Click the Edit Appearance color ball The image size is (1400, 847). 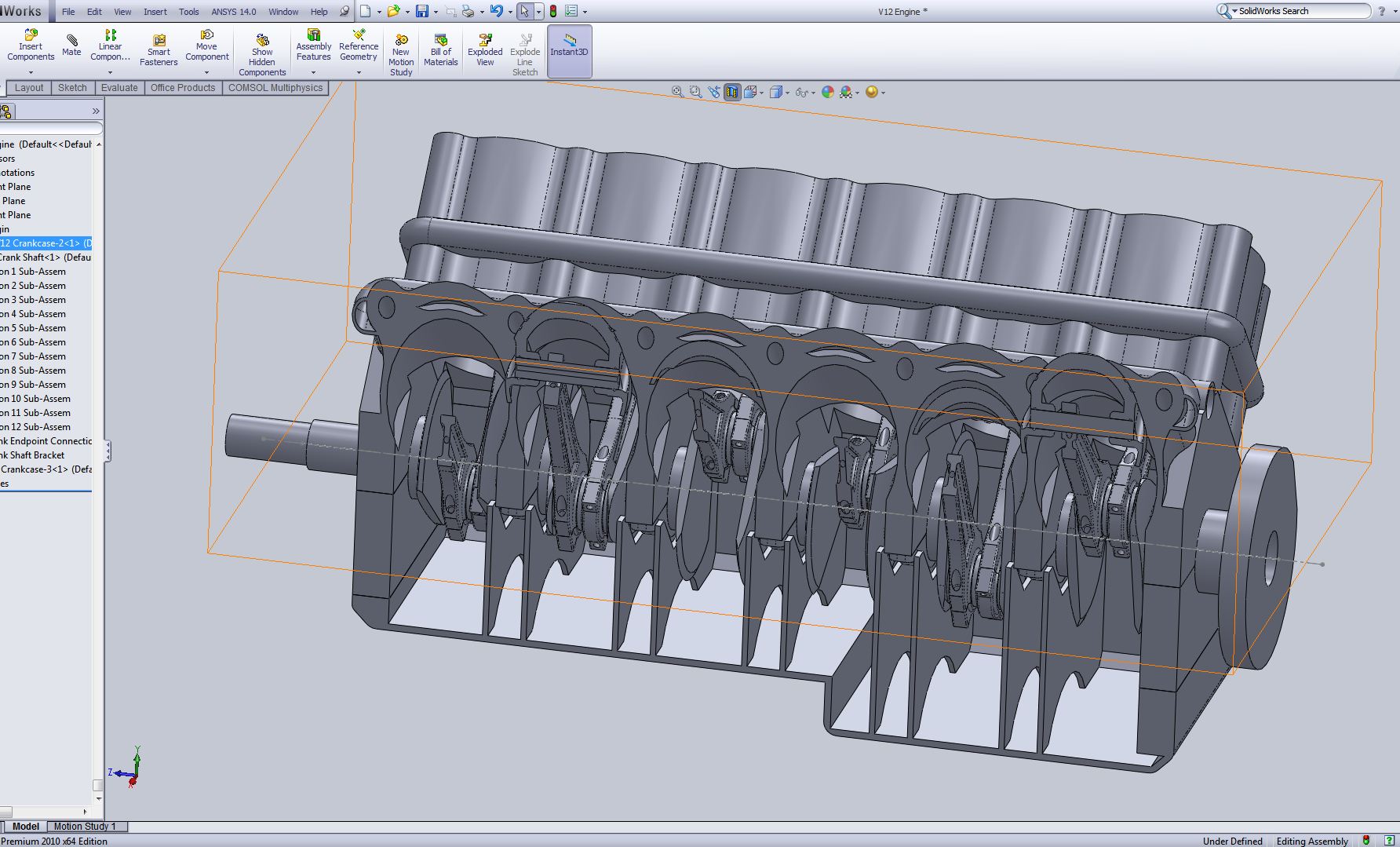click(x=828, y=92)
